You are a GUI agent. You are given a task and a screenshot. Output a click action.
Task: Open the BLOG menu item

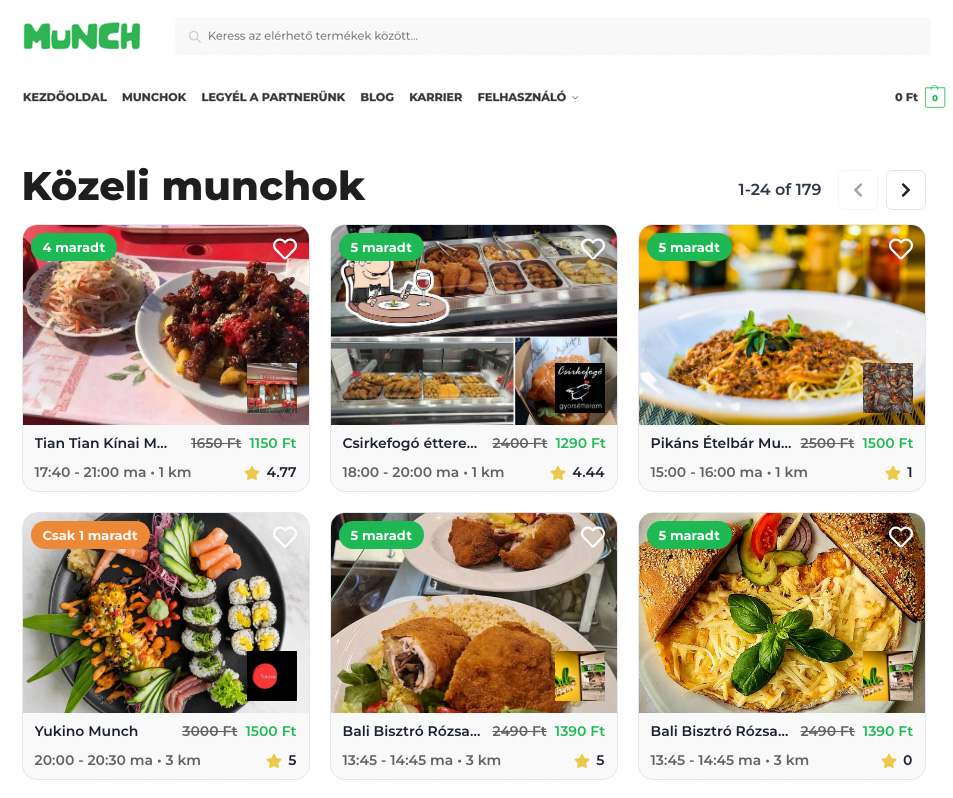tap(377, 97)
